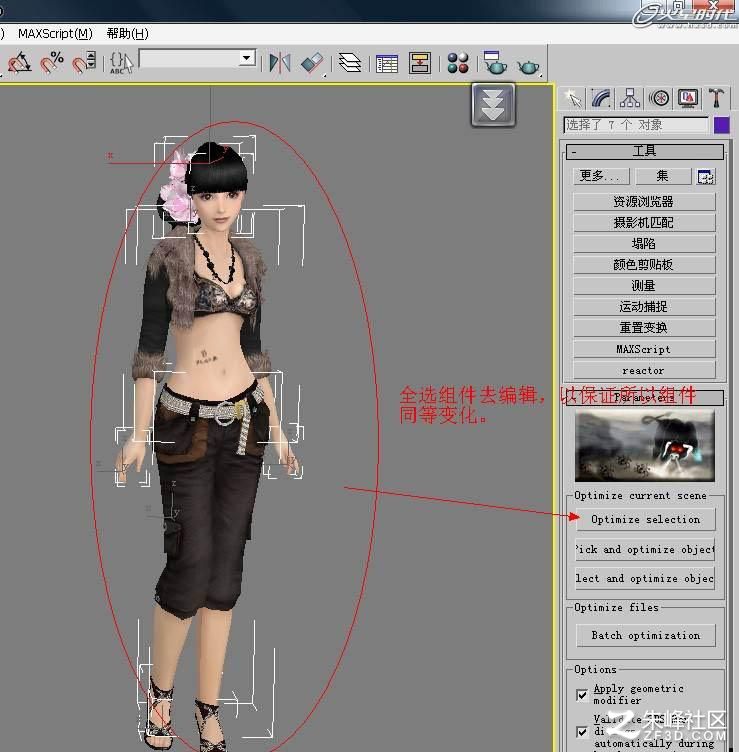
Task: Switch to the Display panel tab
Action: coord(688,98)
